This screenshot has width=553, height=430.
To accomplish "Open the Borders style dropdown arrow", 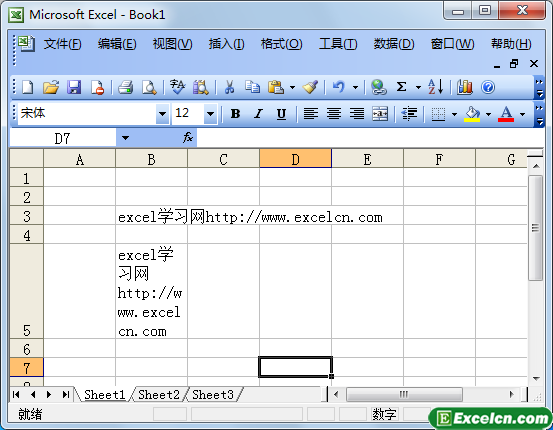I will [454, 114].
